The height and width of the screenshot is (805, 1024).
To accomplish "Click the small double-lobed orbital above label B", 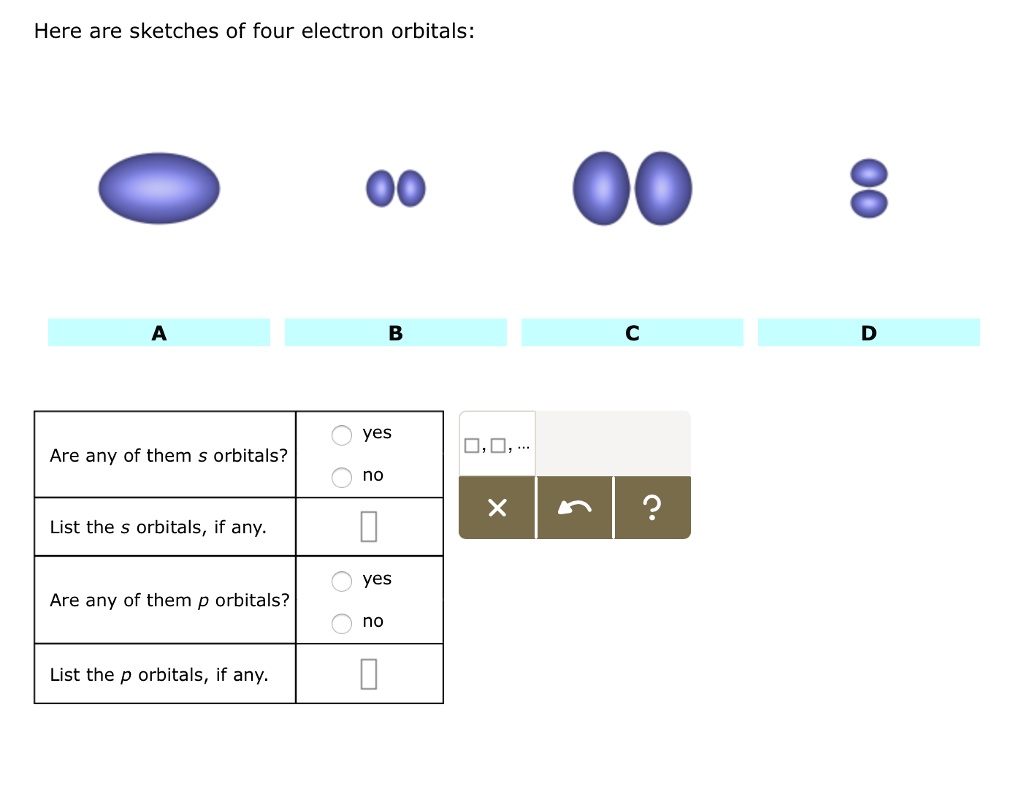I will [396, 187].
